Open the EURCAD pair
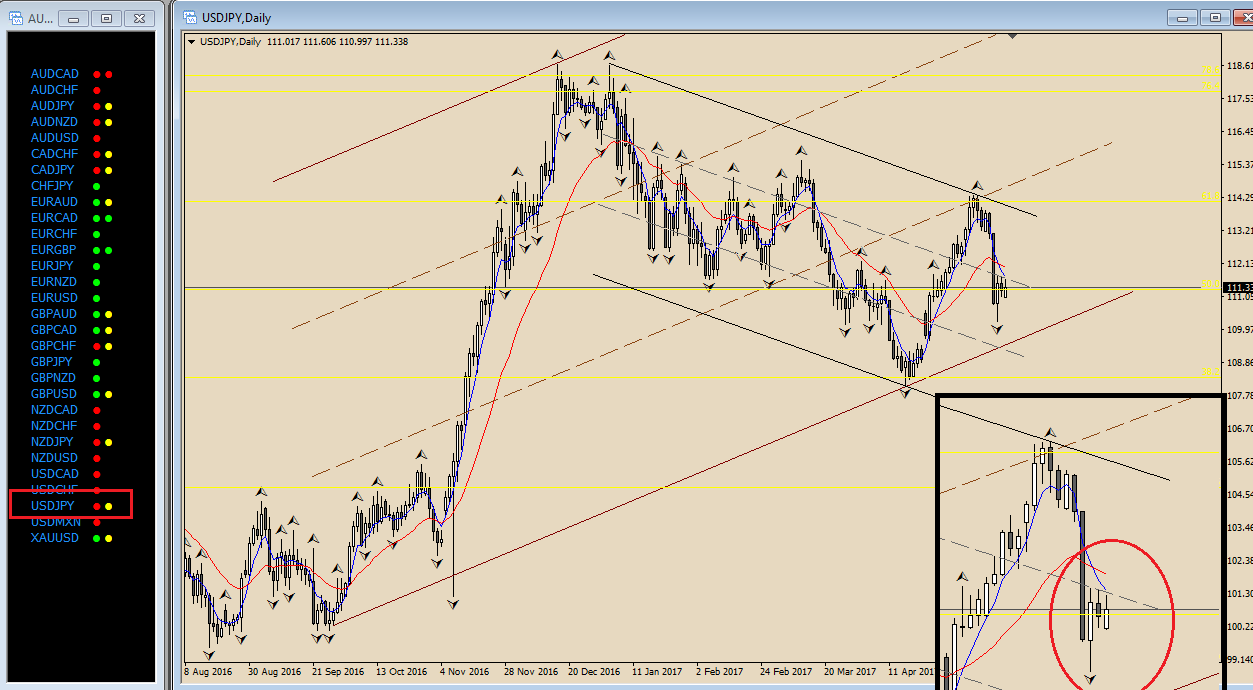Screen dimensions: 1253x690 point(54,218)
